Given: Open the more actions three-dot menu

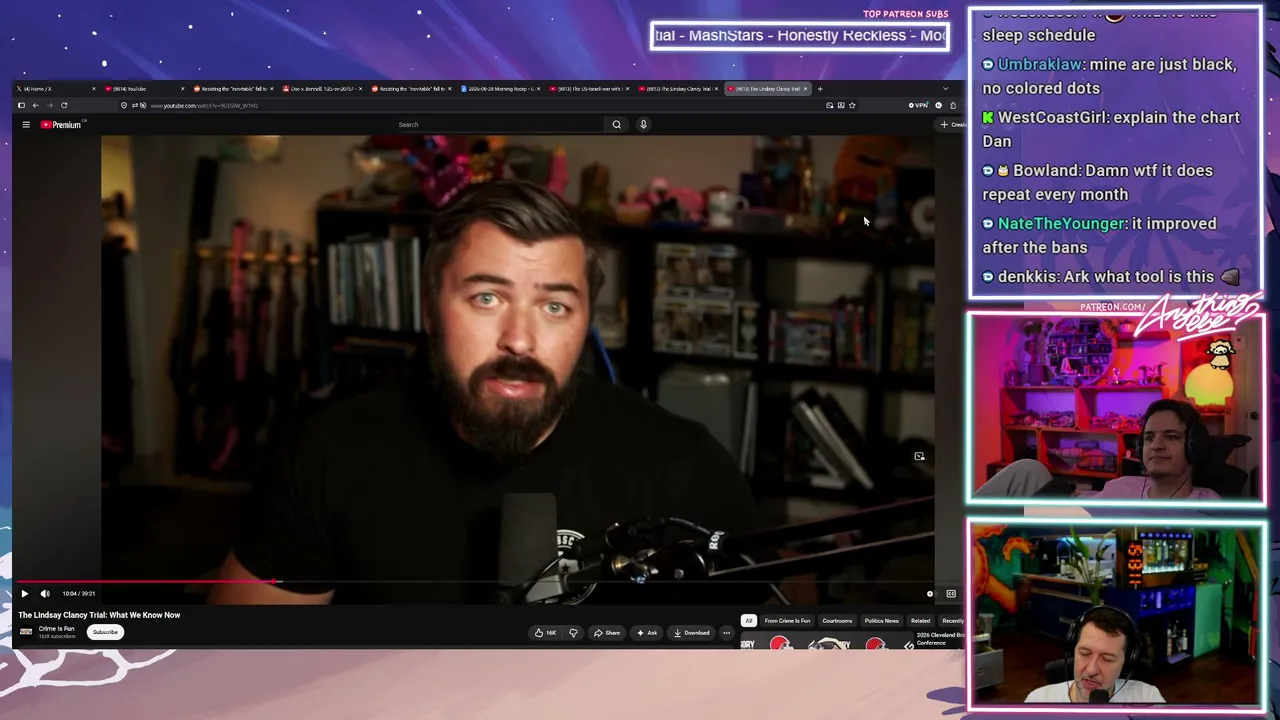Looking at the screenshot, I should (x=727, y=633).
